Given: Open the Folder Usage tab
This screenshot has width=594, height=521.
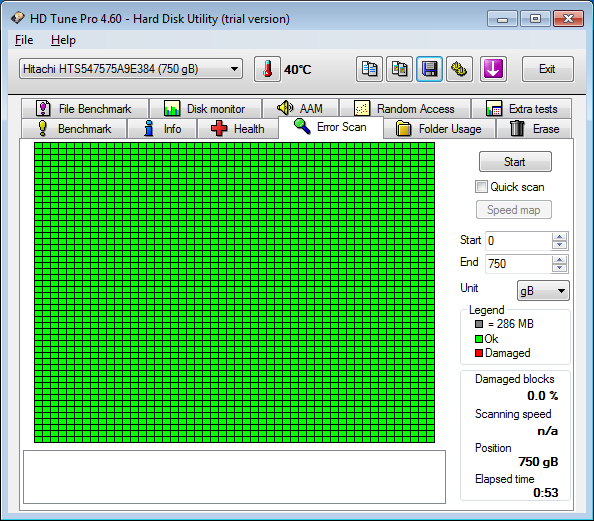Looking at the screenshot, I should 439,128.
